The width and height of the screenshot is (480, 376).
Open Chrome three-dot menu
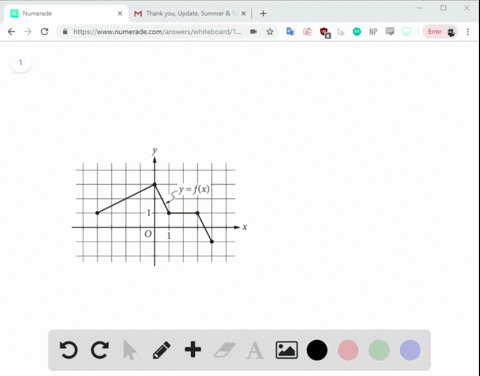click(468, 32)
